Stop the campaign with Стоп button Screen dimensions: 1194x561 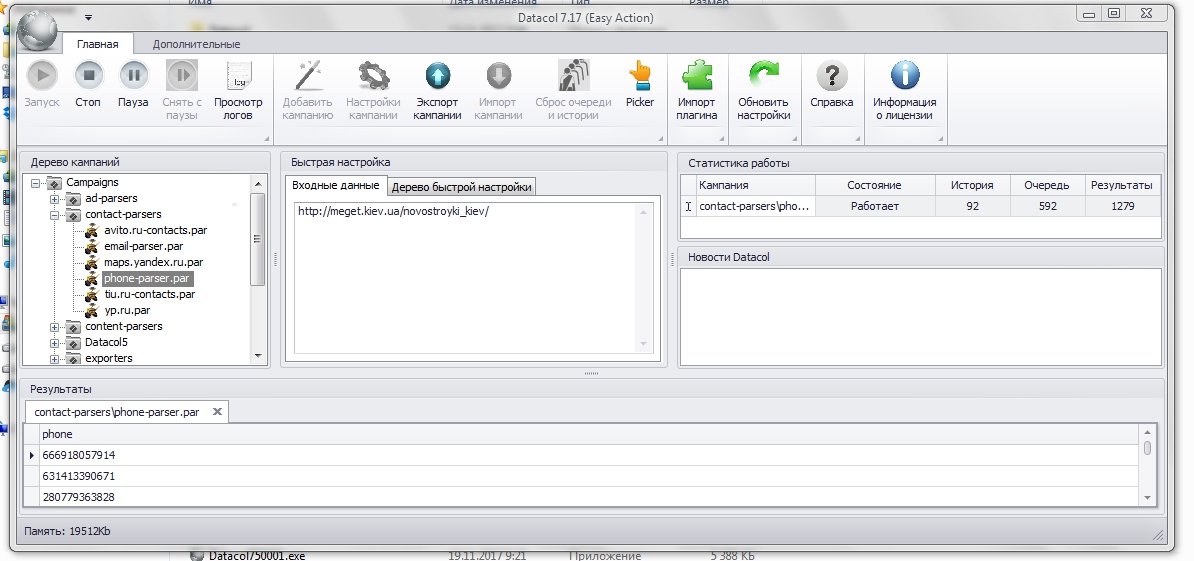click(x=88, y=75)
